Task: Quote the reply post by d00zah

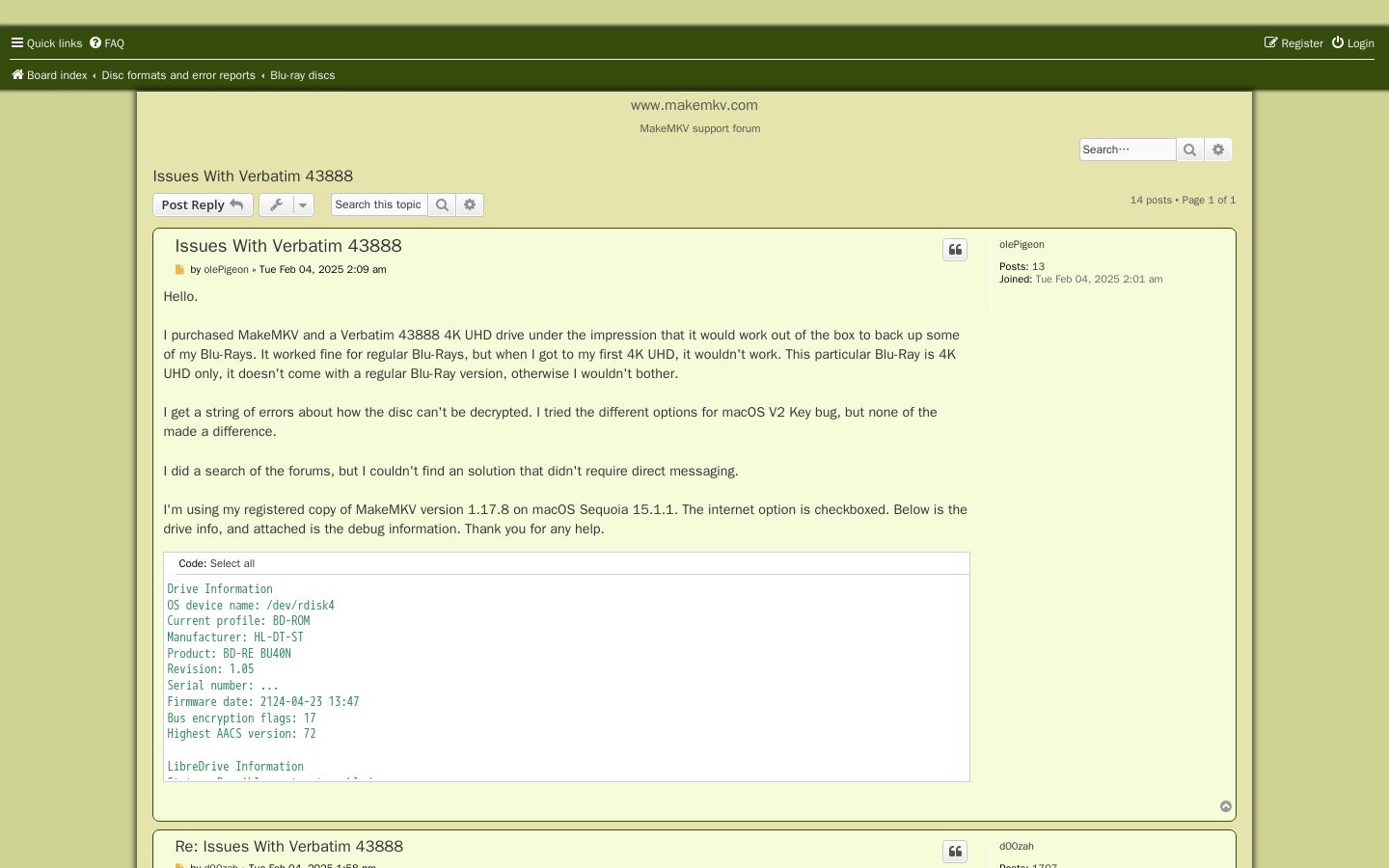Action: click(x=955, y=852)
